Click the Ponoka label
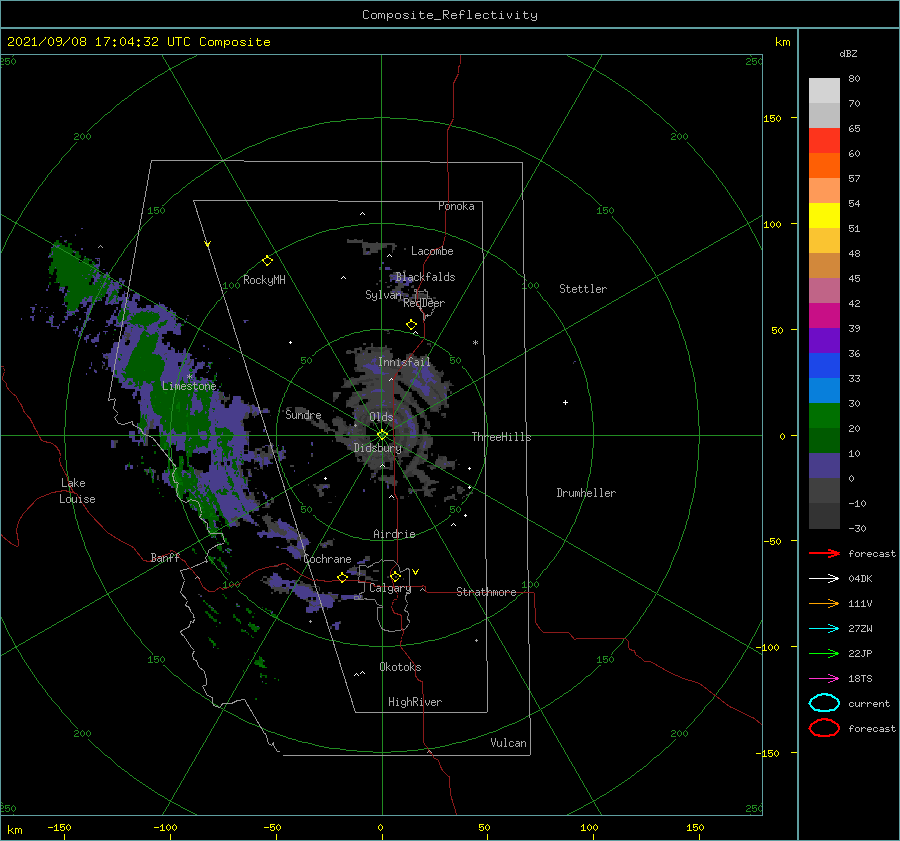 (x=456, y=206)
